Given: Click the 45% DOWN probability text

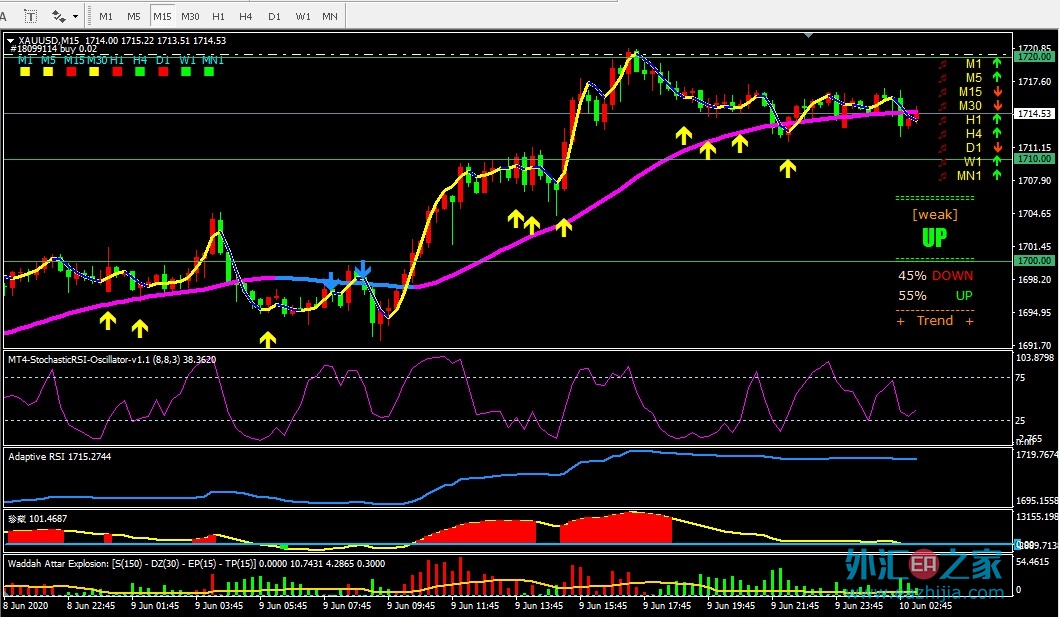Looking at the screenshot, I should (x=935, y=276).
